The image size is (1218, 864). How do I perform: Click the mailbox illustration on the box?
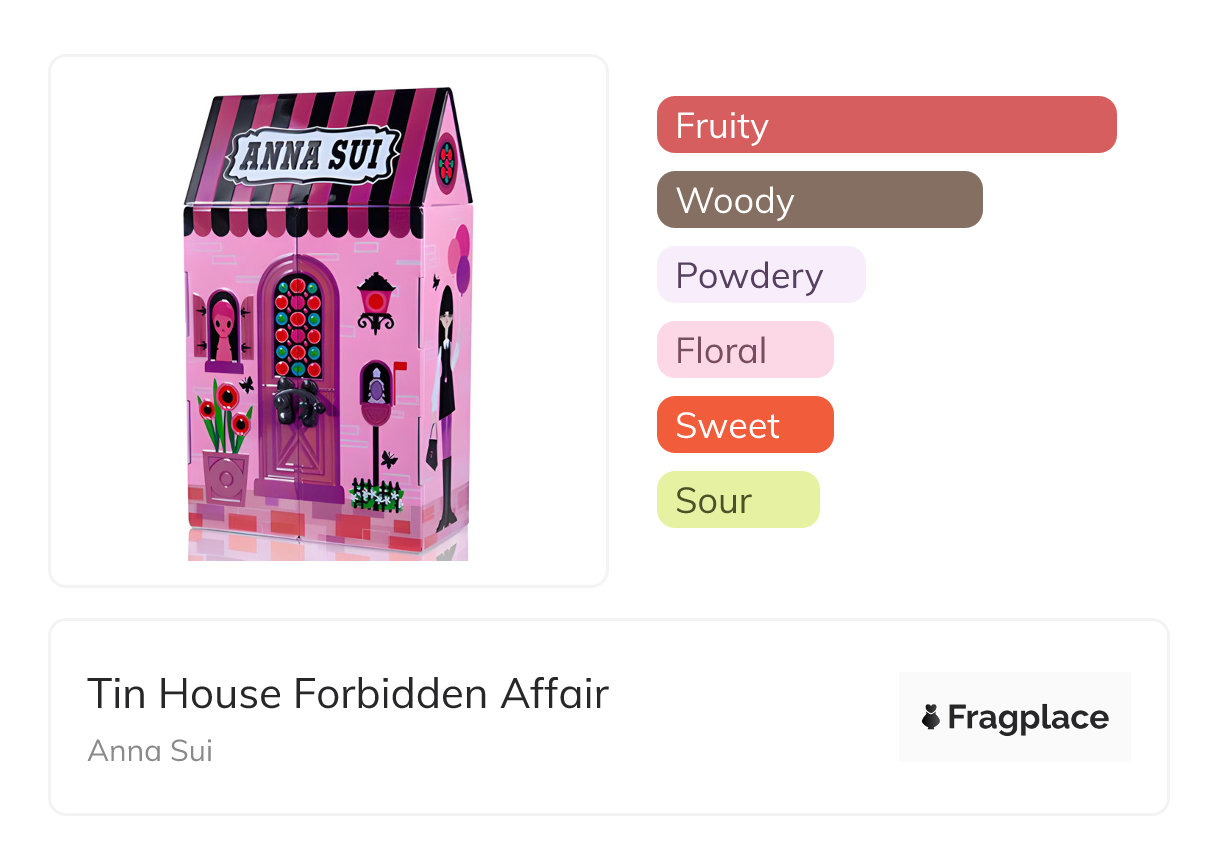tap(376, 386)
